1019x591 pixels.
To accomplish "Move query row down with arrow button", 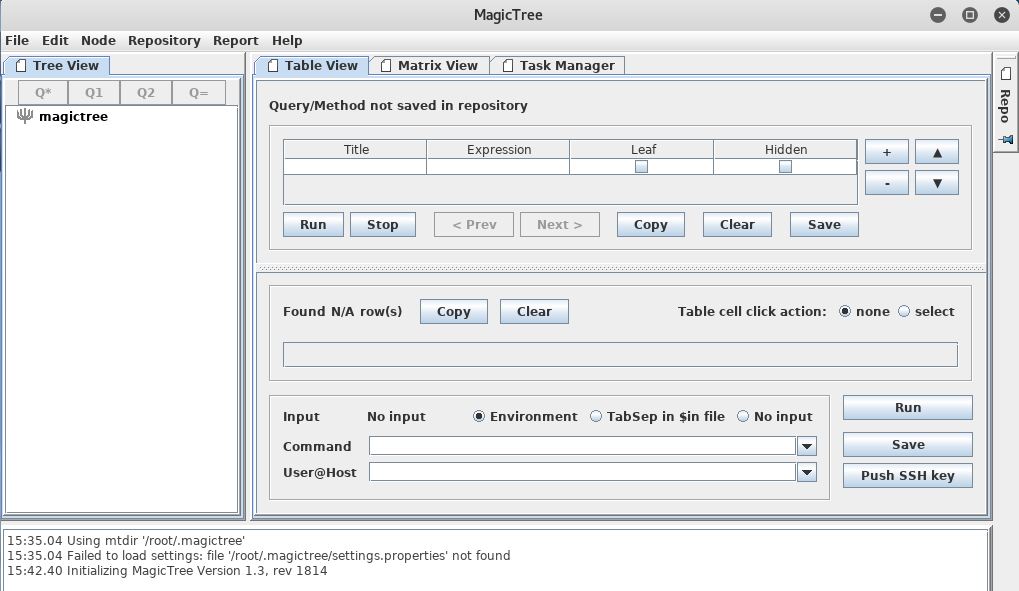I will 936,183.
